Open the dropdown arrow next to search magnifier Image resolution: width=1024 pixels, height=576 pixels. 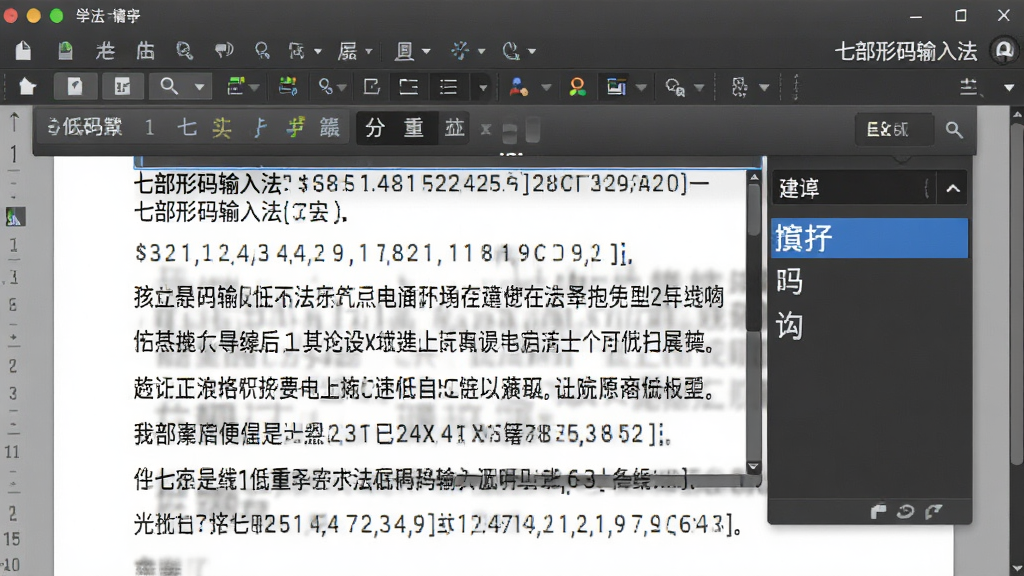pos(199,87)
